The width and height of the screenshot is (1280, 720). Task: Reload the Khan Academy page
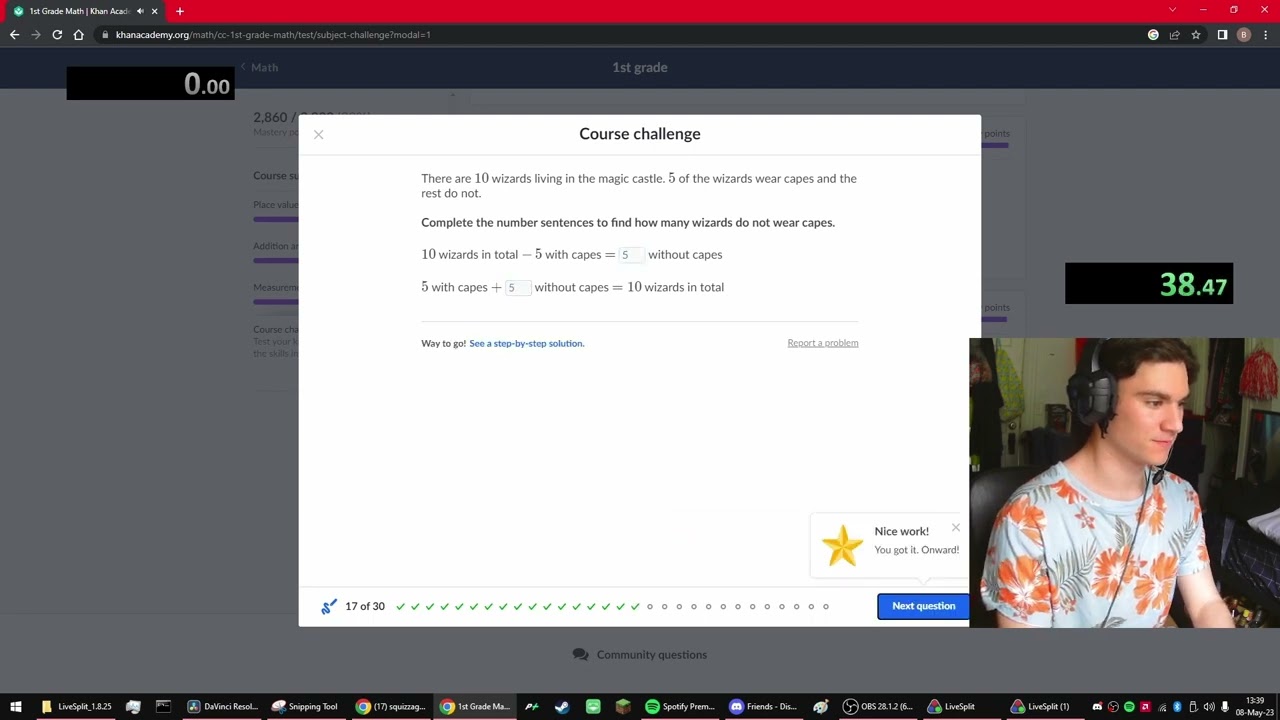pos(57,35)
